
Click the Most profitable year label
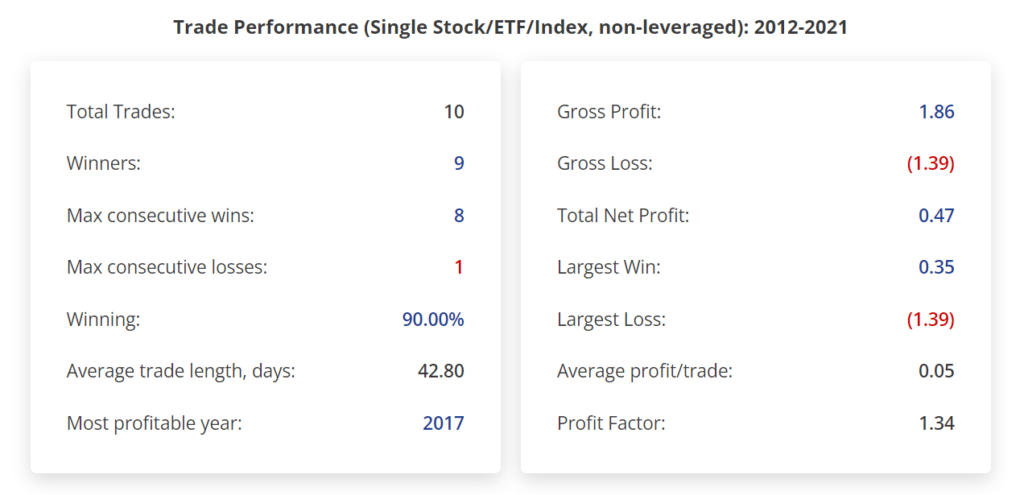154,424
